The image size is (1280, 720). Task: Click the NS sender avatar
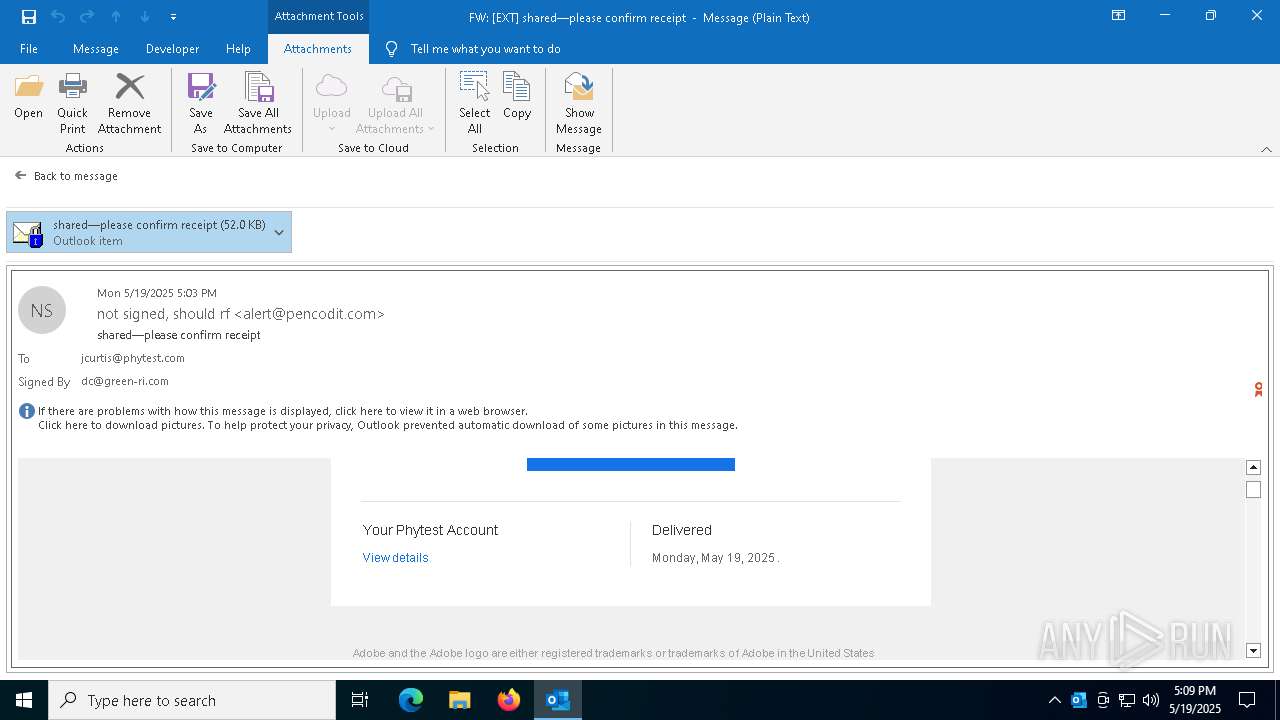42,311
